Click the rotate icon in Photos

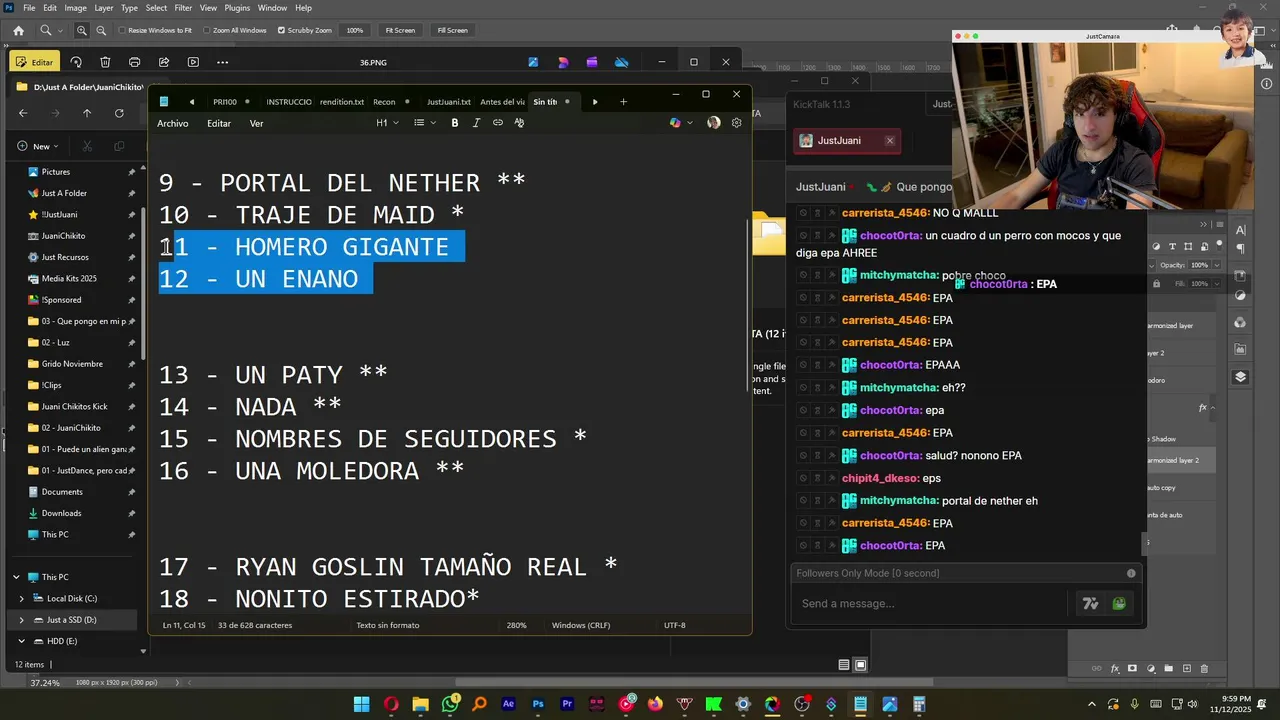[76, 62]
